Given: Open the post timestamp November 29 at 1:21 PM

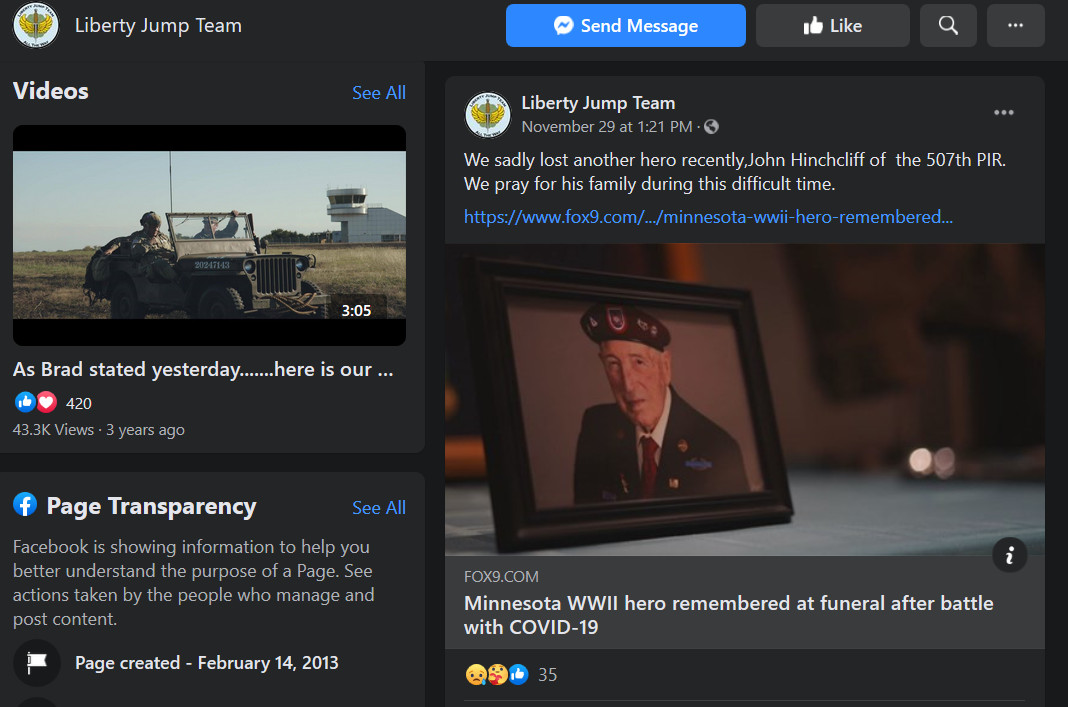Looking at the screenshot, I should pyautogui.click(x=607, y=127).
